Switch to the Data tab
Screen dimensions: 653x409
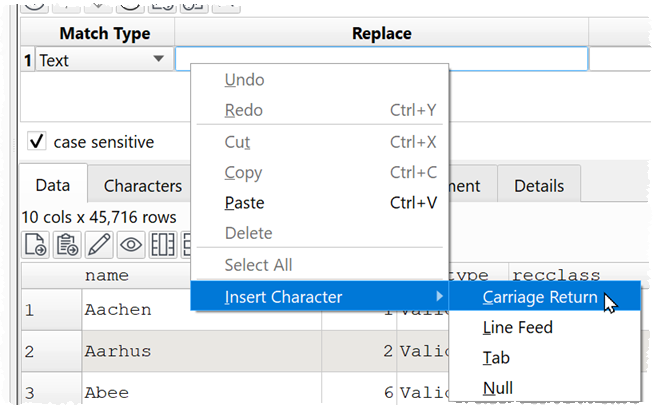[x=53, y=186]
